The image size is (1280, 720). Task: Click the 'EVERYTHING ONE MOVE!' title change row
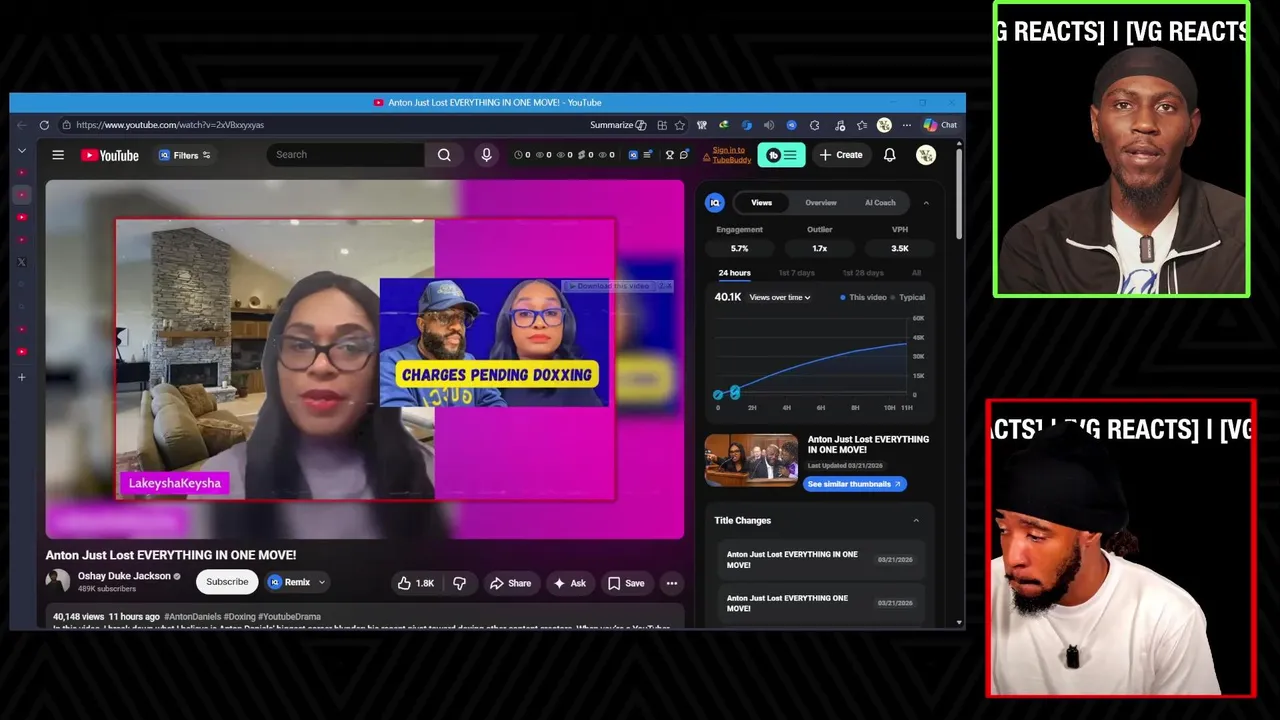820,603
